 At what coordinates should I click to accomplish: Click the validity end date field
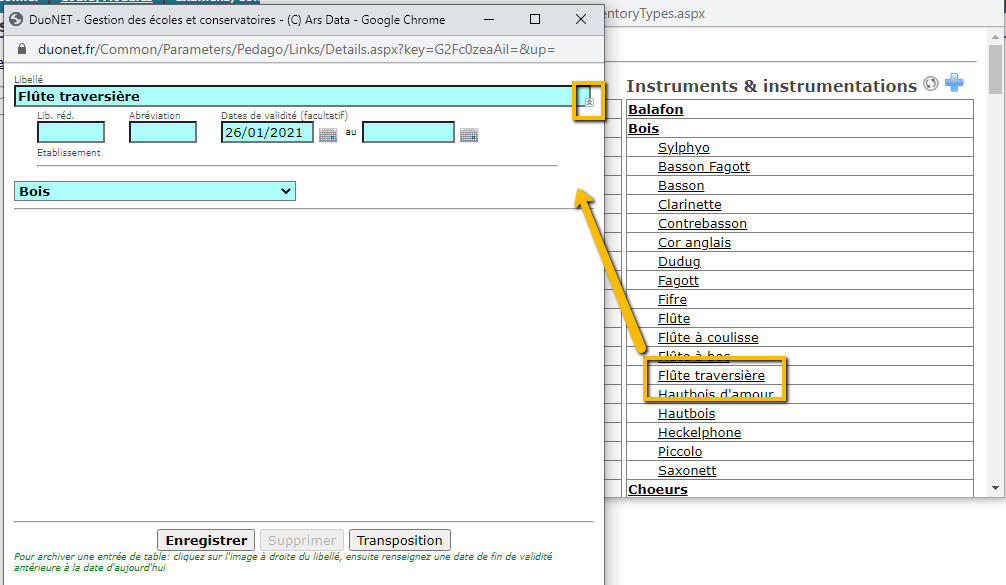(x=408, y=132)
